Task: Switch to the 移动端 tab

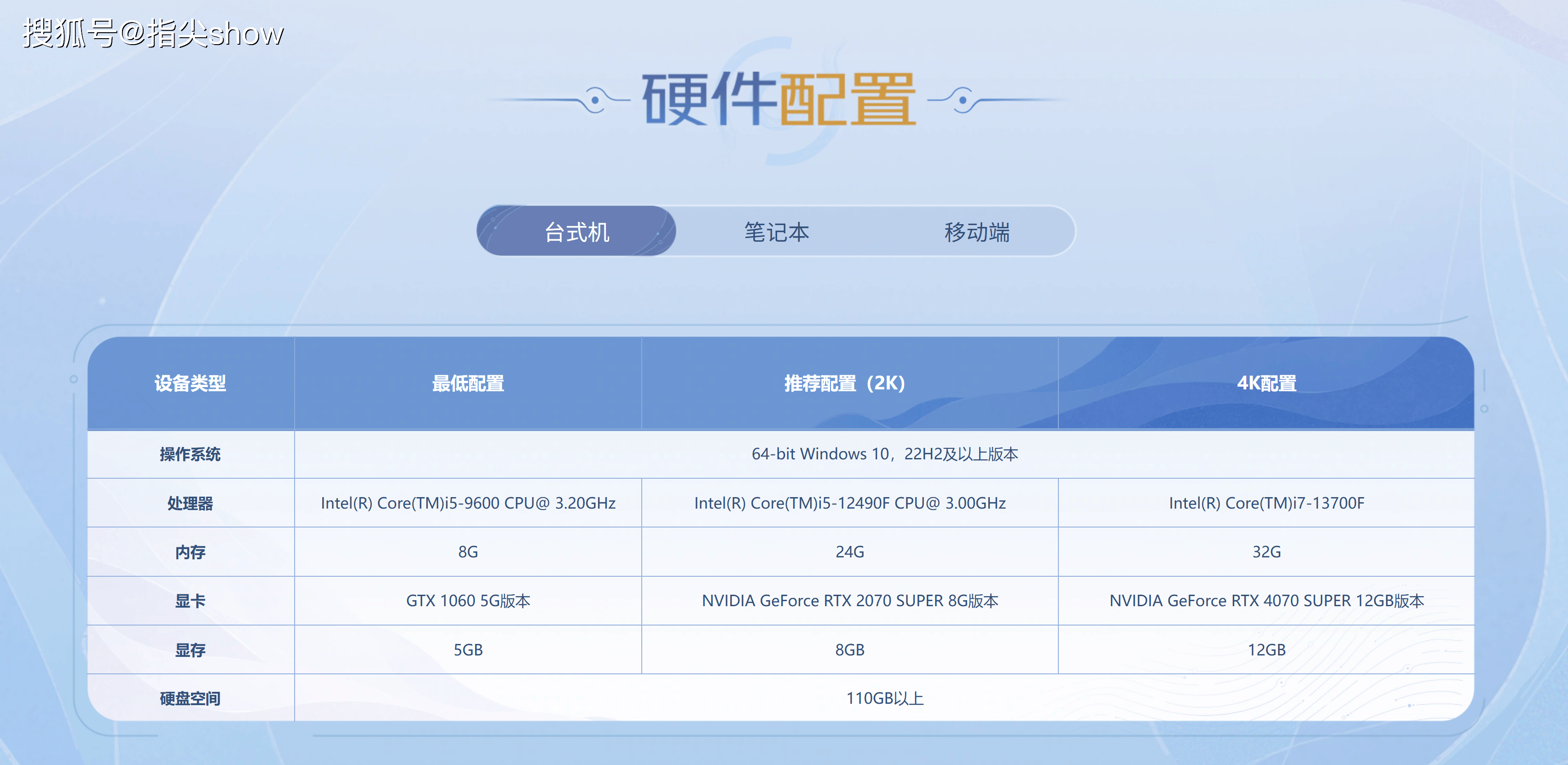Action: click(976, 232)
